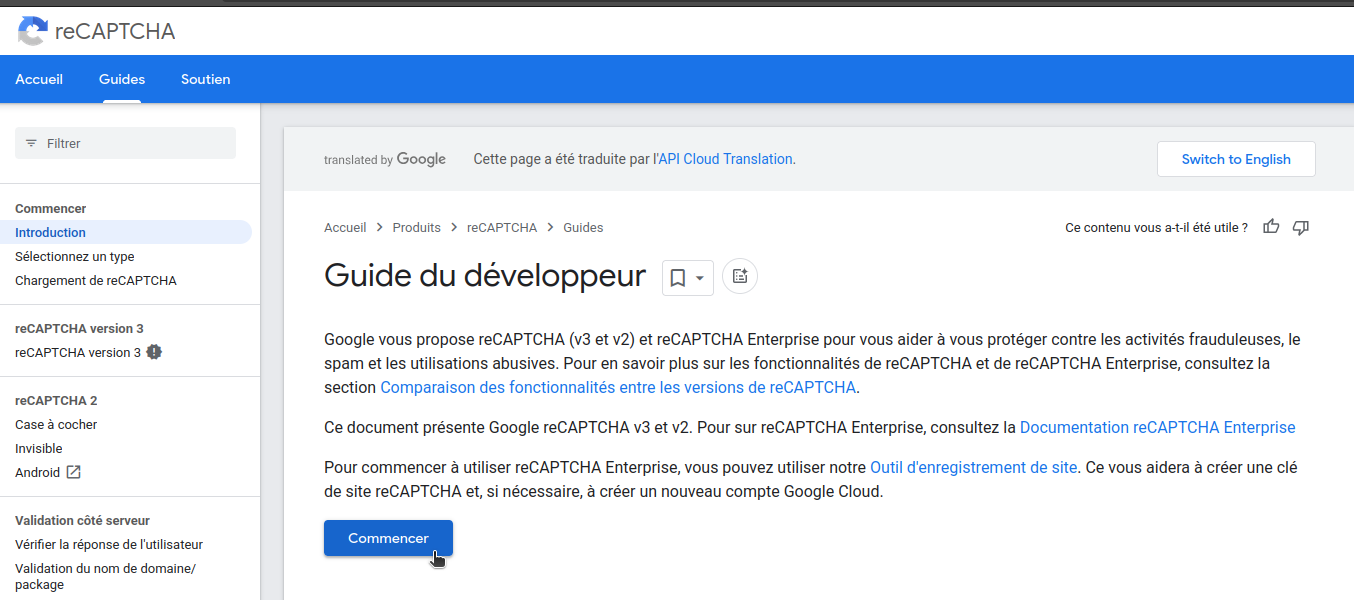Screen dimensions: 1354x600
Task: Select Introduction in the sidebar
Action: tap(125, 232)
